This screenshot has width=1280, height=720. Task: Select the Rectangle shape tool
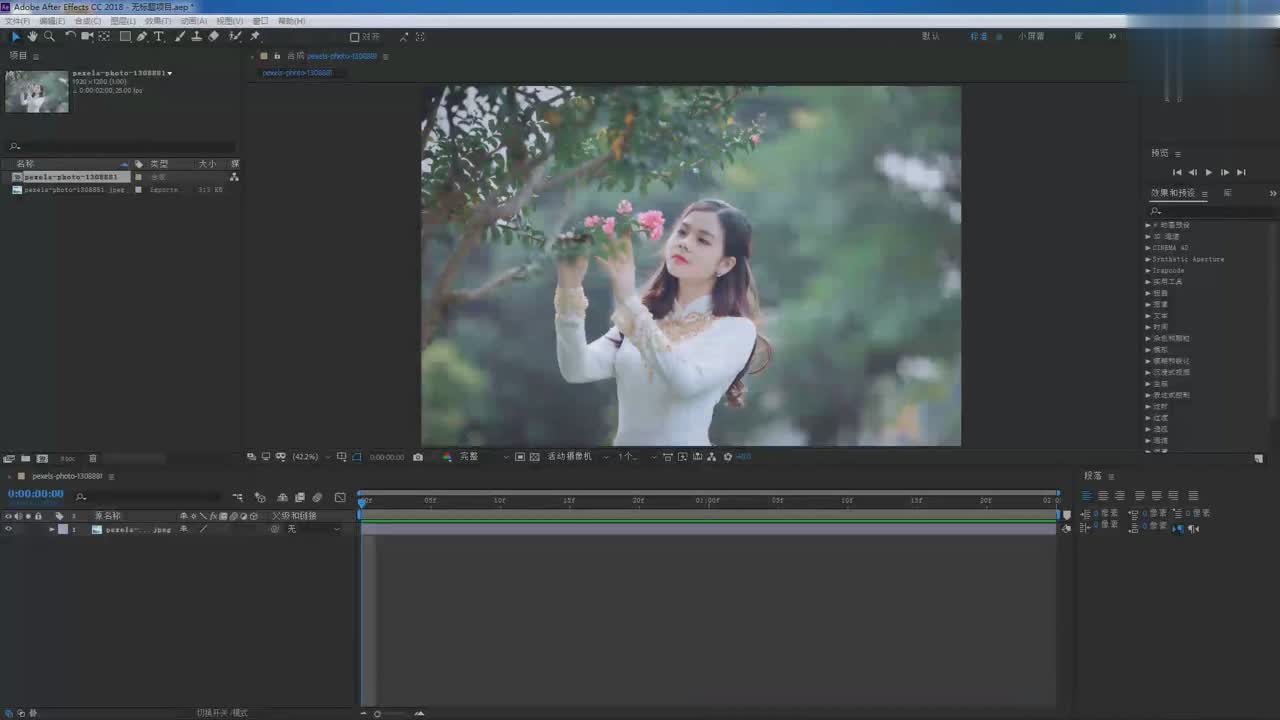(125, 36)
